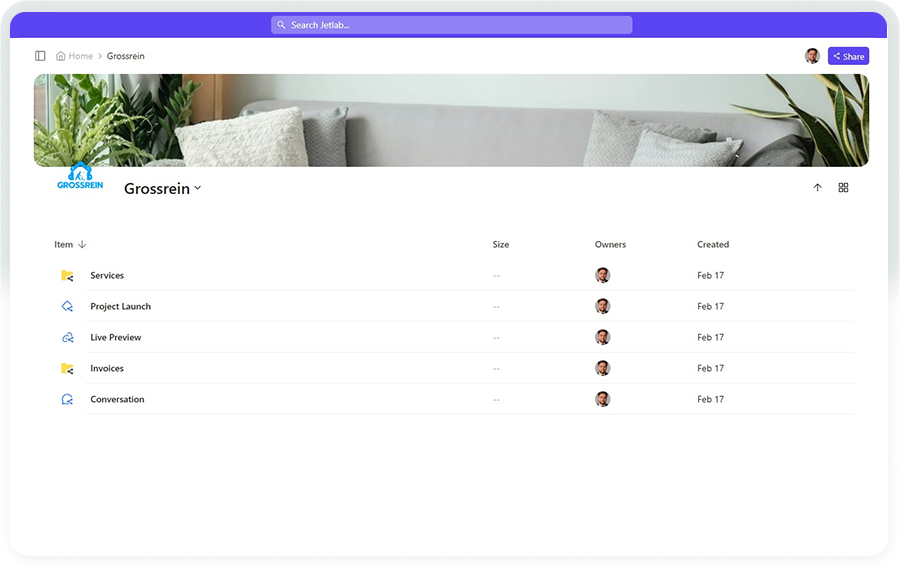900x568 pixels.
Task: Click owner avatar in Services row
Action: click(603, 275)
